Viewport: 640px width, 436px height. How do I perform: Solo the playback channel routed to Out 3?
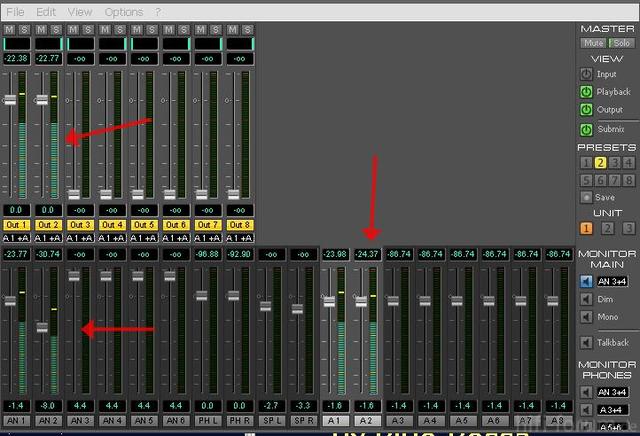[x=88, y=29]
